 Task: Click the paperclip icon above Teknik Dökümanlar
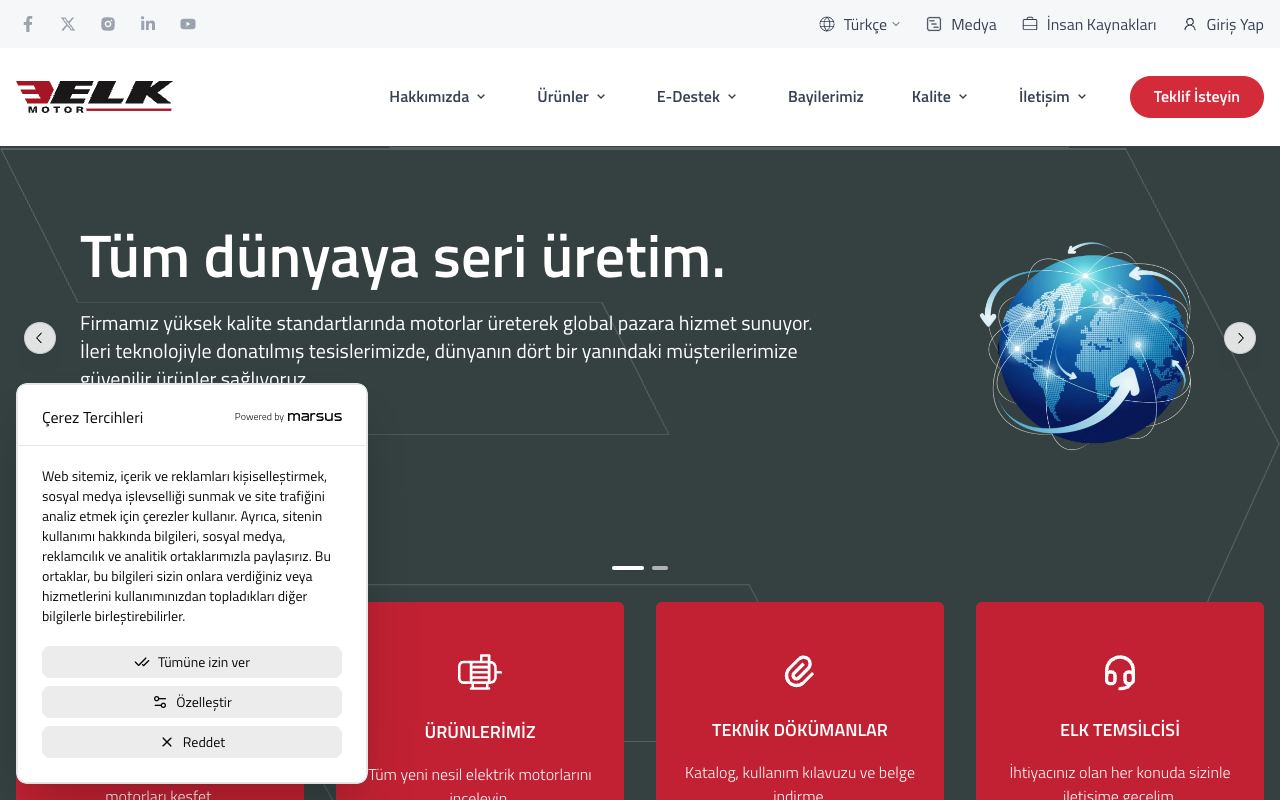[x=800, y=671]
